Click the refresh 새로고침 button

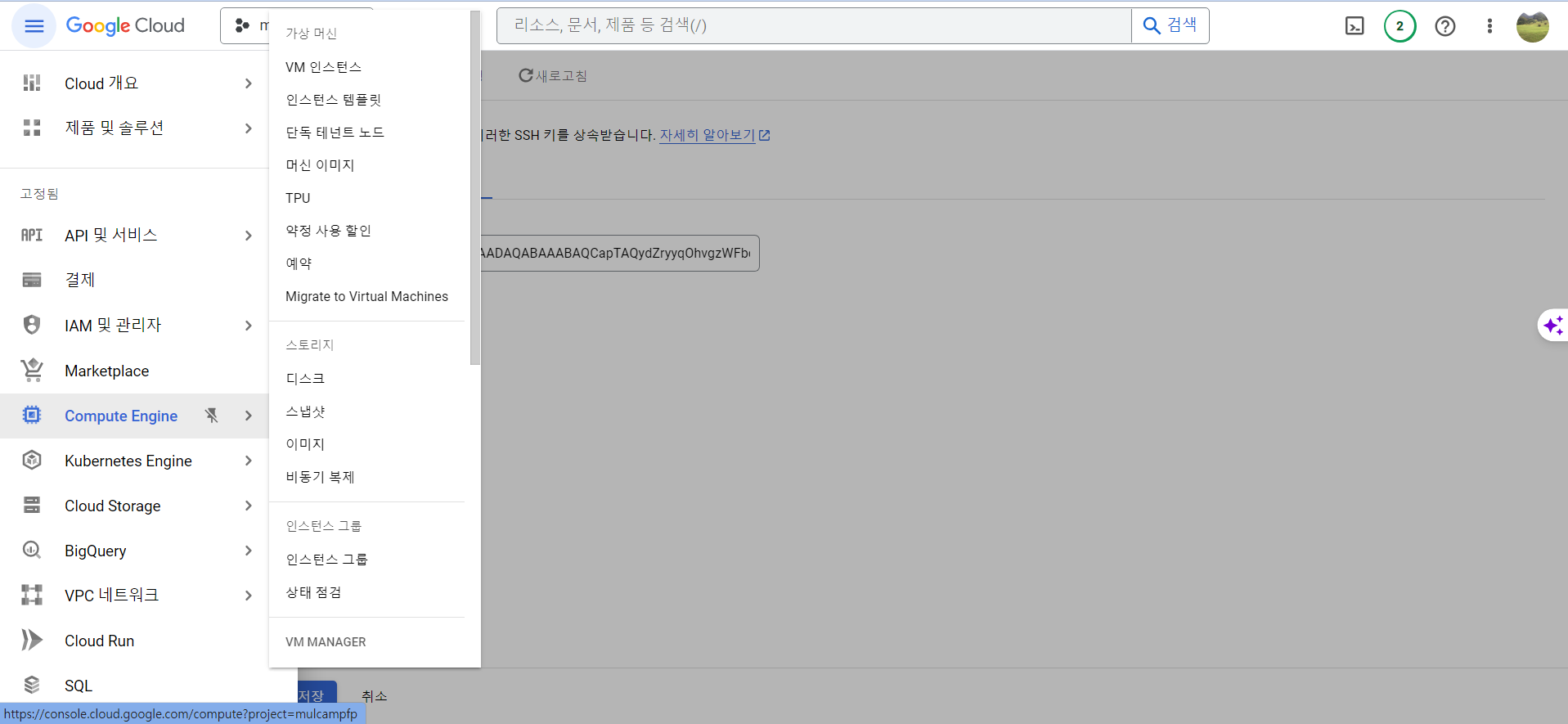click(553, 76)
